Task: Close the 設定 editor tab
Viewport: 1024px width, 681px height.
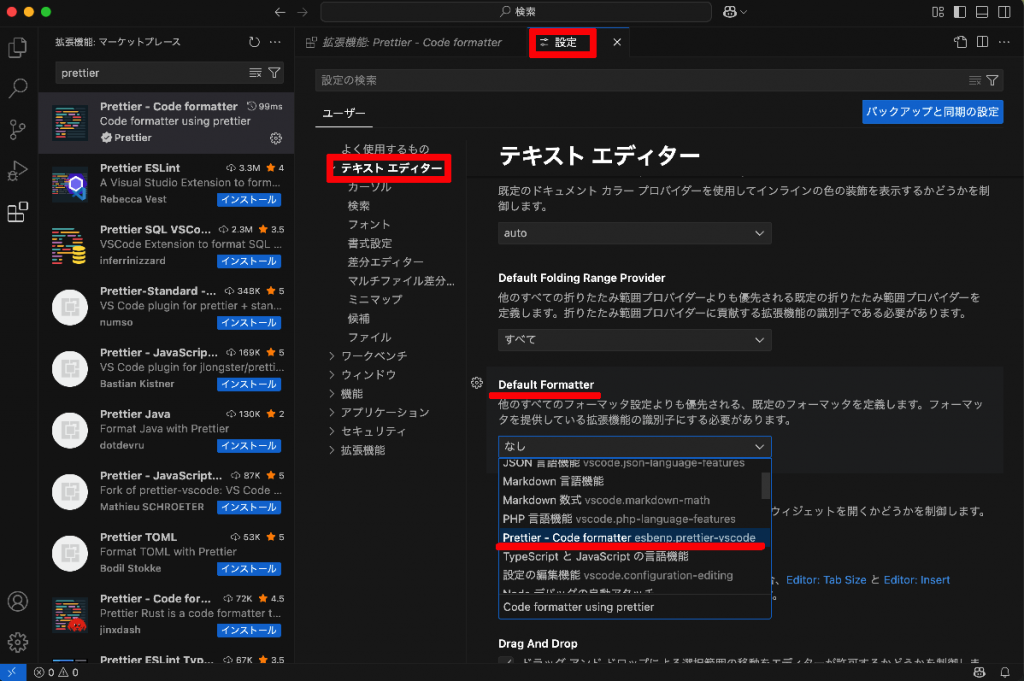Action: pos(617,42)
